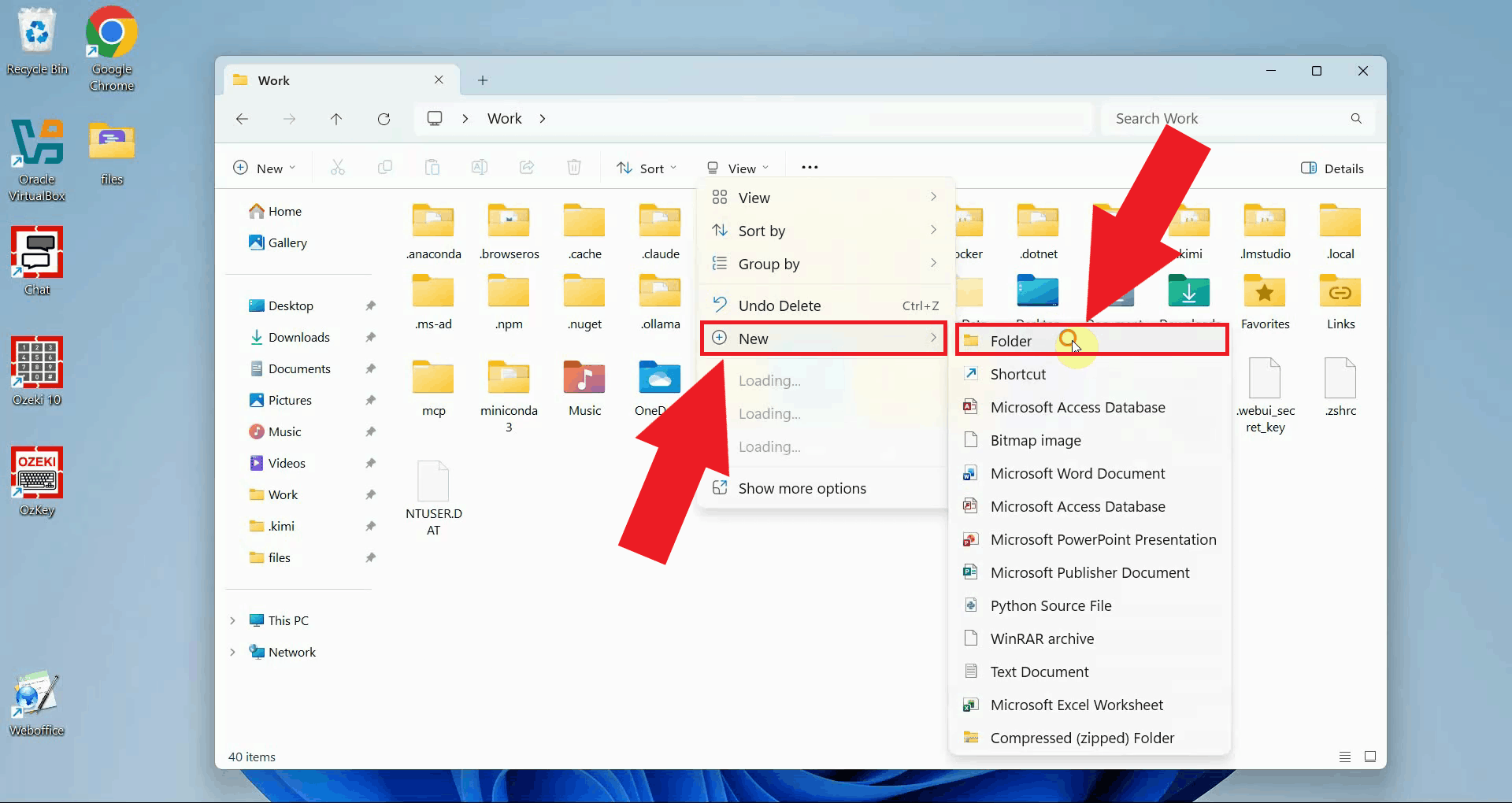
Task: Open the Sort dropdown
Action: [x=646, y=167]
